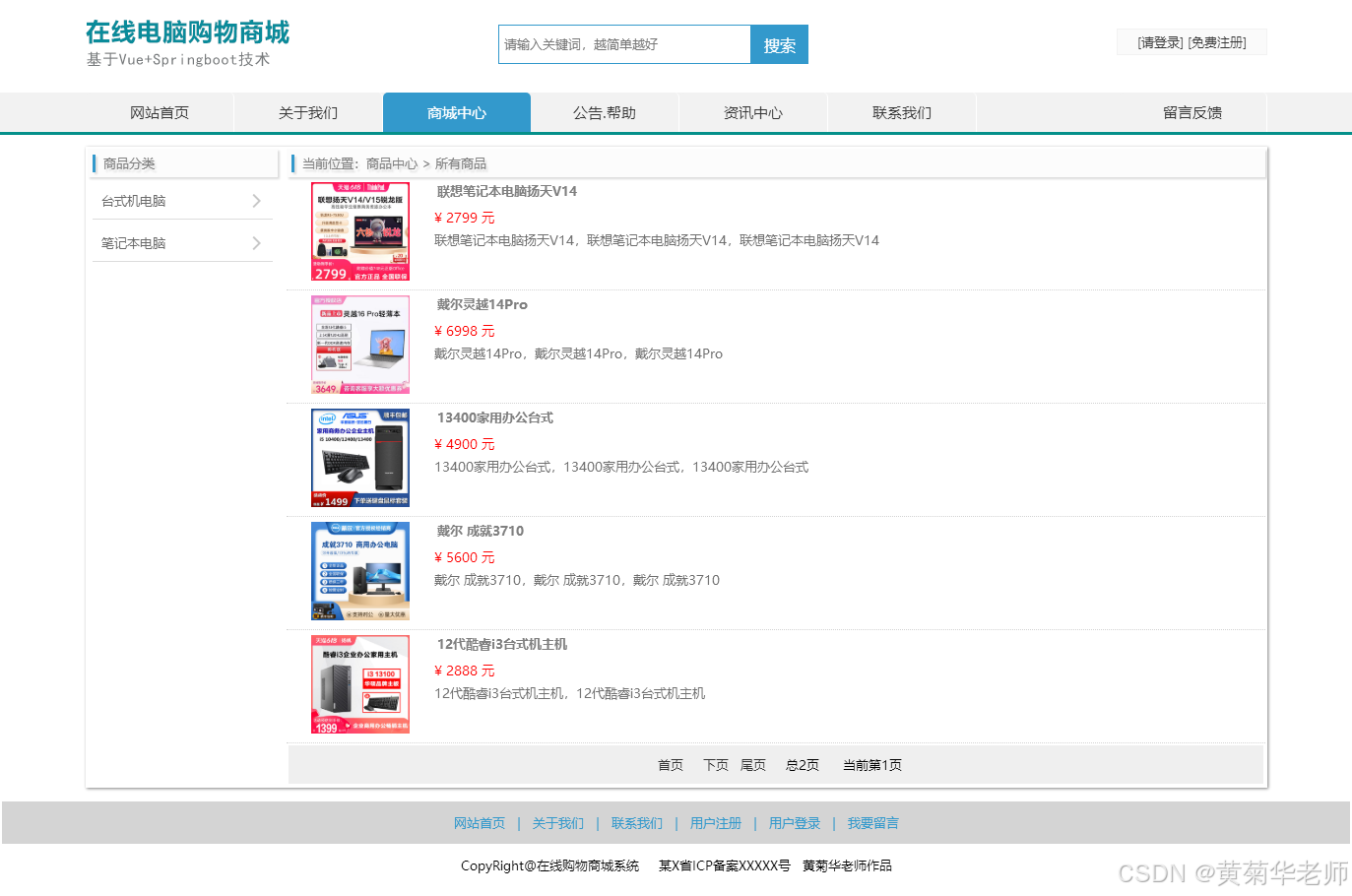Focus the keyword search input field

pos(624,44)
